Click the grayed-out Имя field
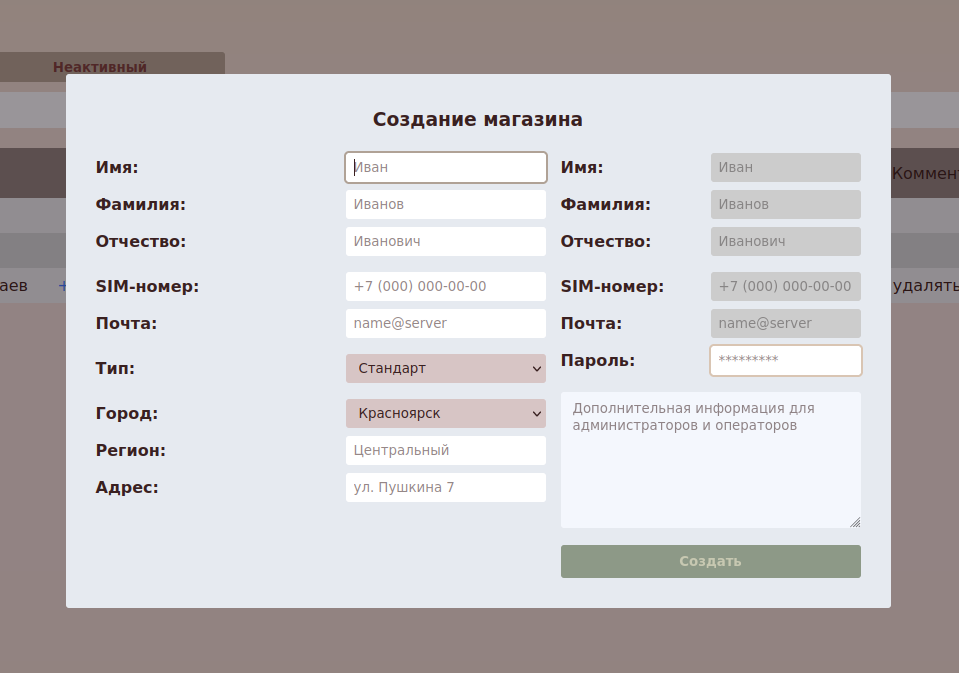This screenshot has height=673, width=959. point(785,168)
